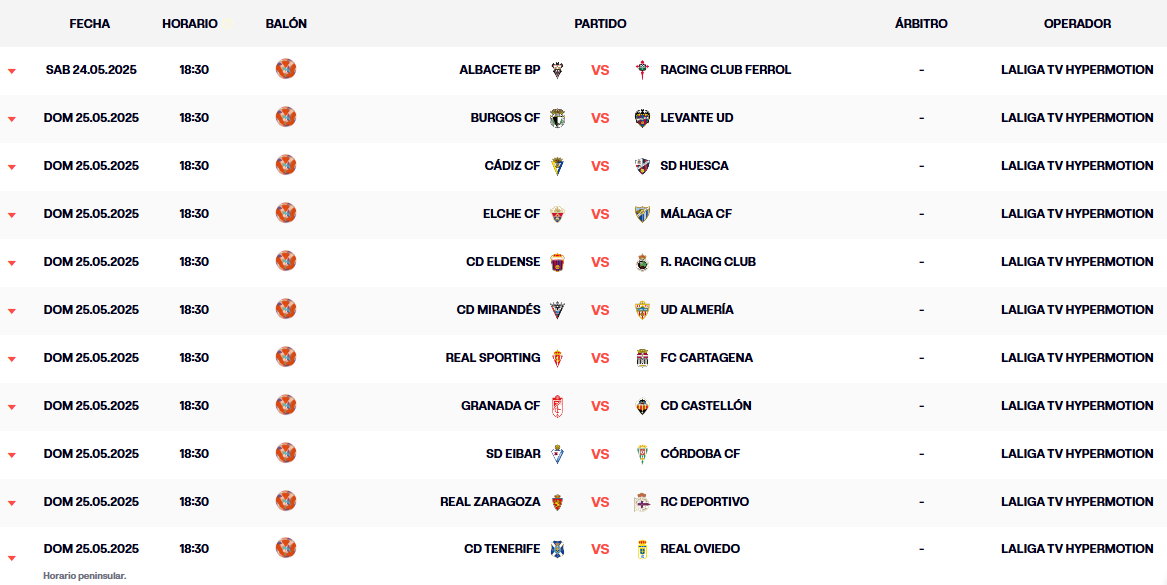Click the match ball icon for Elche CF row
Image resolution: width=1167 pixels, height=585 pixels.
(x=286, y=213)
